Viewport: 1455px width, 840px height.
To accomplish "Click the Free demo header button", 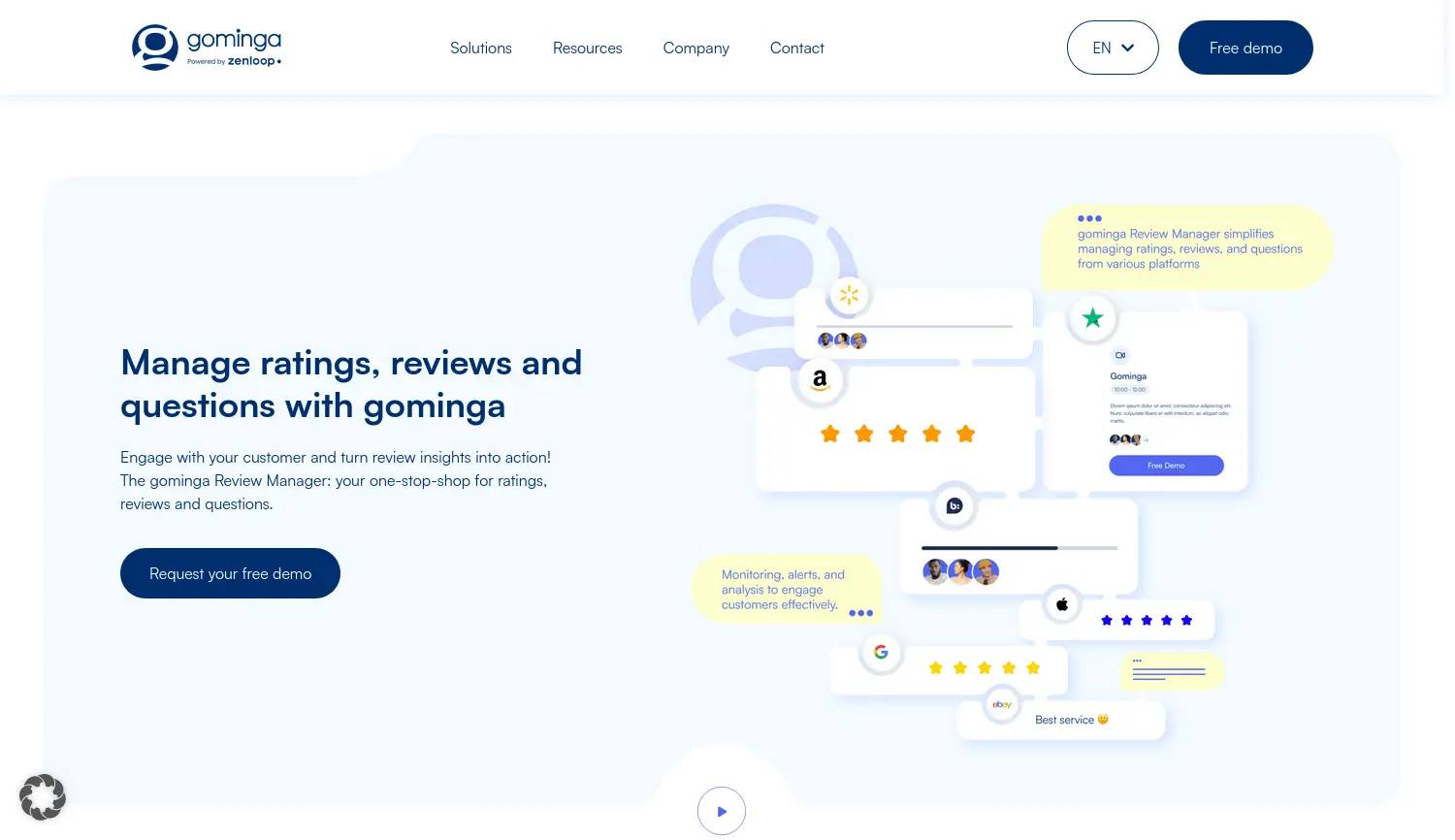I will [x=1245, y=48].
